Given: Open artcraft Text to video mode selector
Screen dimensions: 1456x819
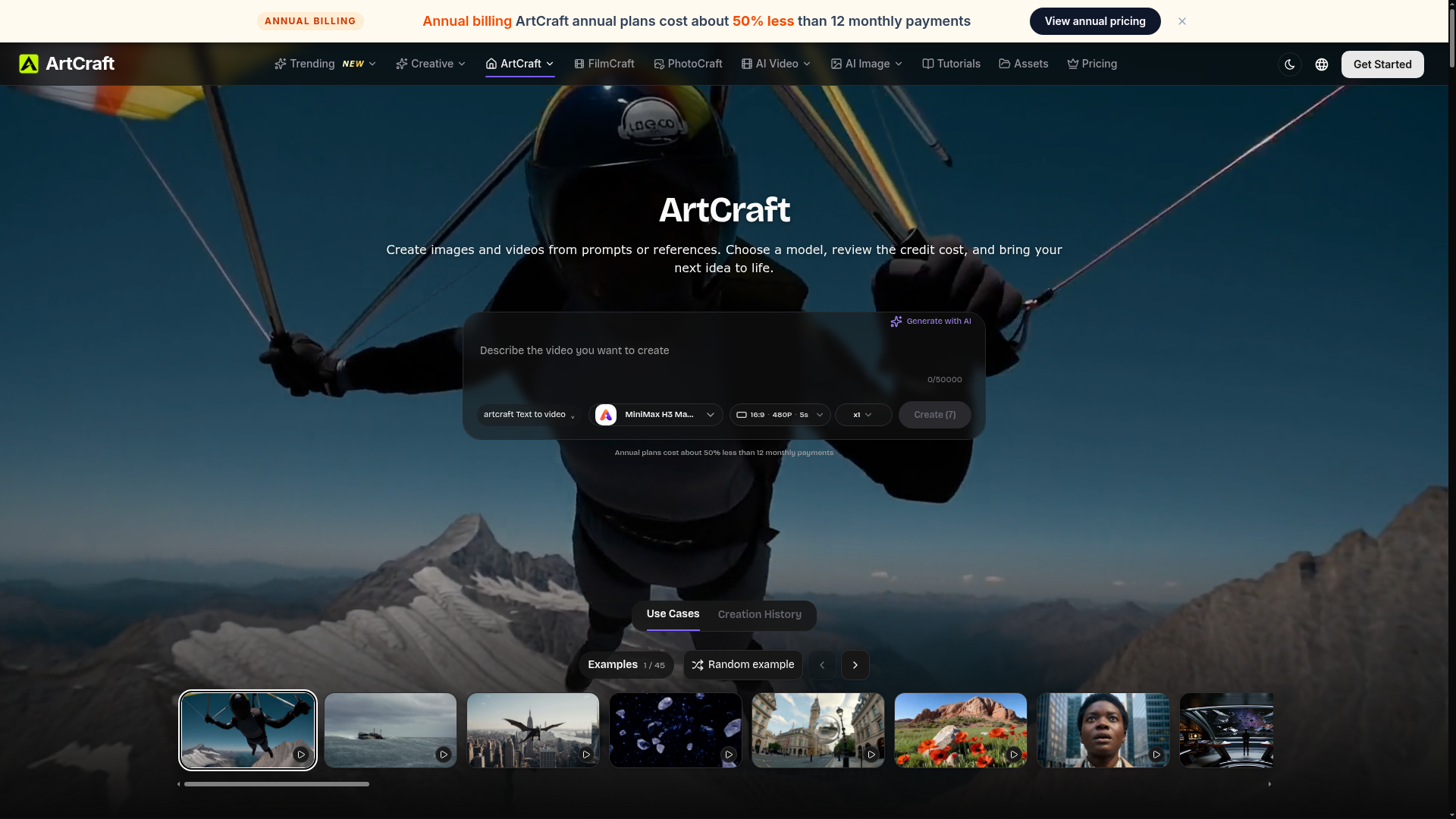Looking at the screenshot, I should [x=529, y=415].
